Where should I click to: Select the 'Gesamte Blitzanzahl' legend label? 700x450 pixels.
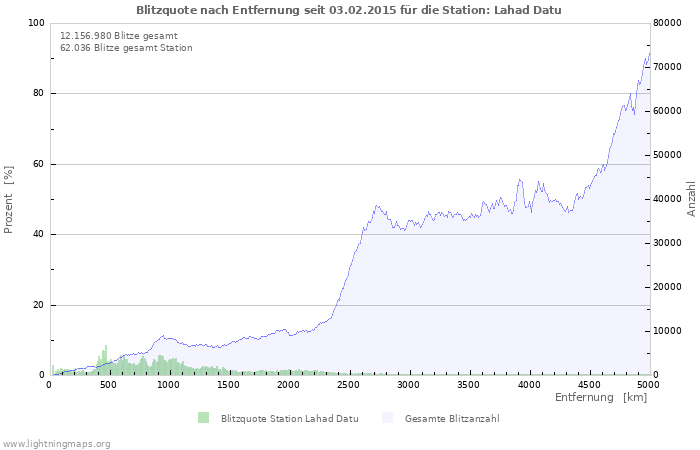point(451,419)
